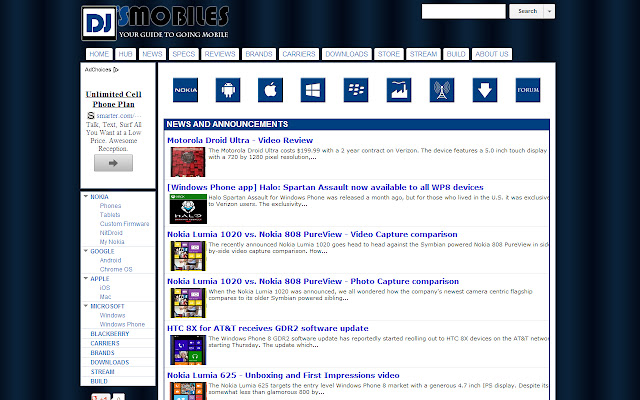The image size is (640, 400).
Task: Open the SPECS menu tab
Action: (x=184, y=54)
